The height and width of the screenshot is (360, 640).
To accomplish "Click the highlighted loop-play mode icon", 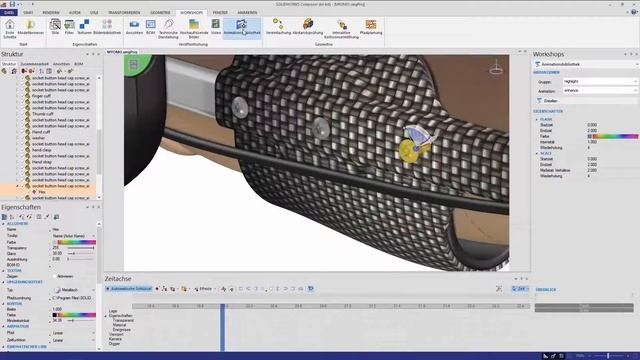I will pyautogui.click(x=311, y=289).
